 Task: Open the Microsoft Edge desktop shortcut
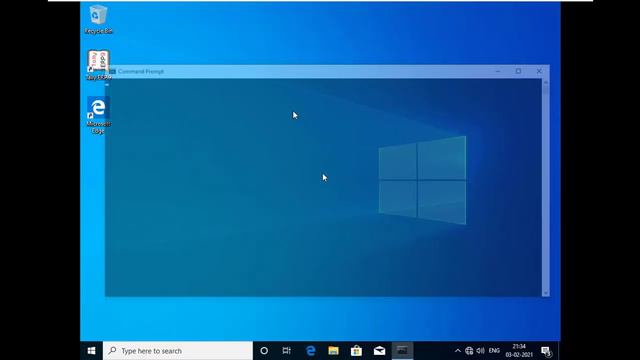[98, 115]
